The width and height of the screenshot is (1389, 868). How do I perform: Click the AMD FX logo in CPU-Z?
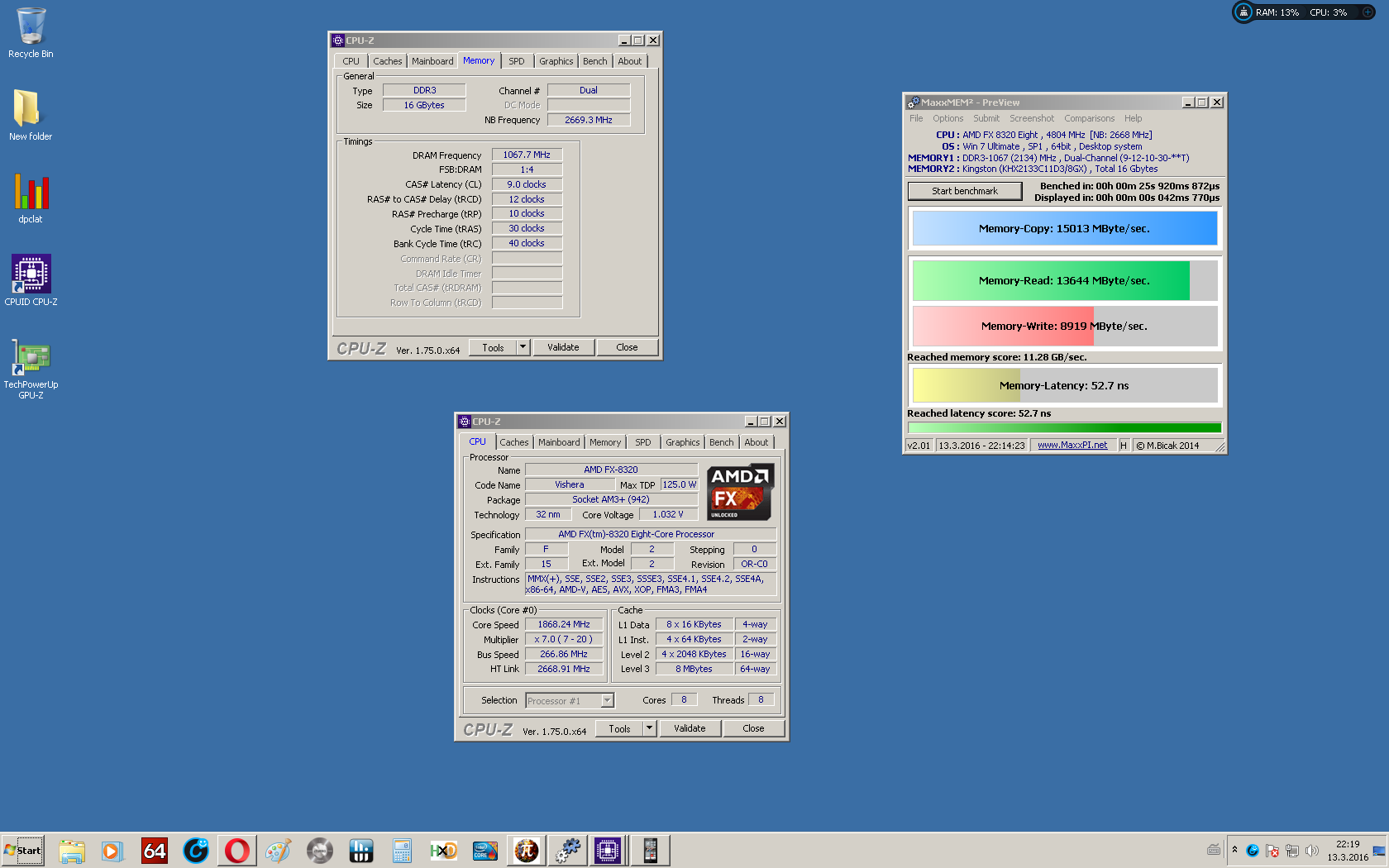tap(740, 492)
